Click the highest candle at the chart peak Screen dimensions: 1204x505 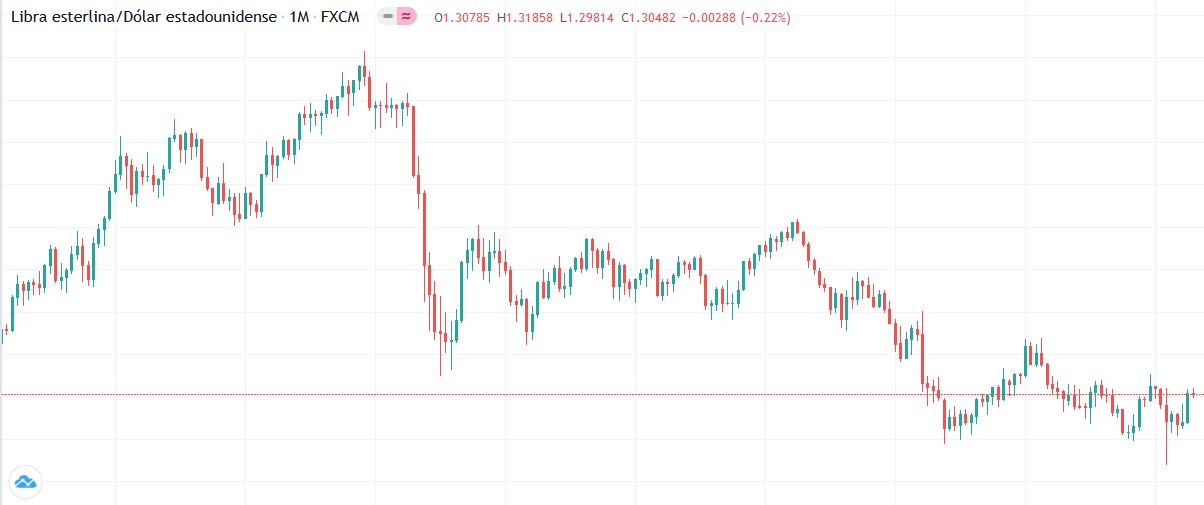(363, 72)
